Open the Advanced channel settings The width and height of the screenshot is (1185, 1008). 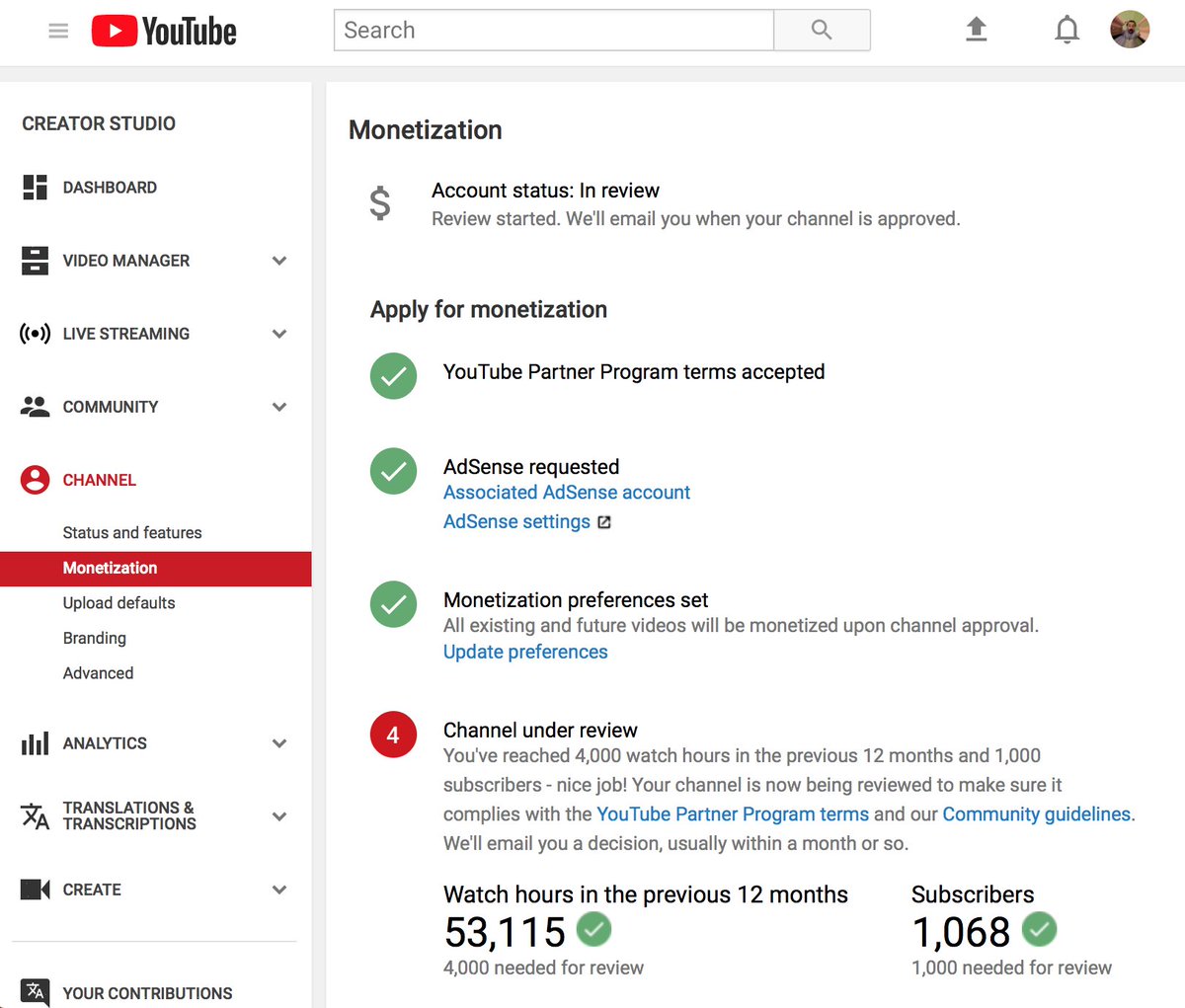coord(98,673)
